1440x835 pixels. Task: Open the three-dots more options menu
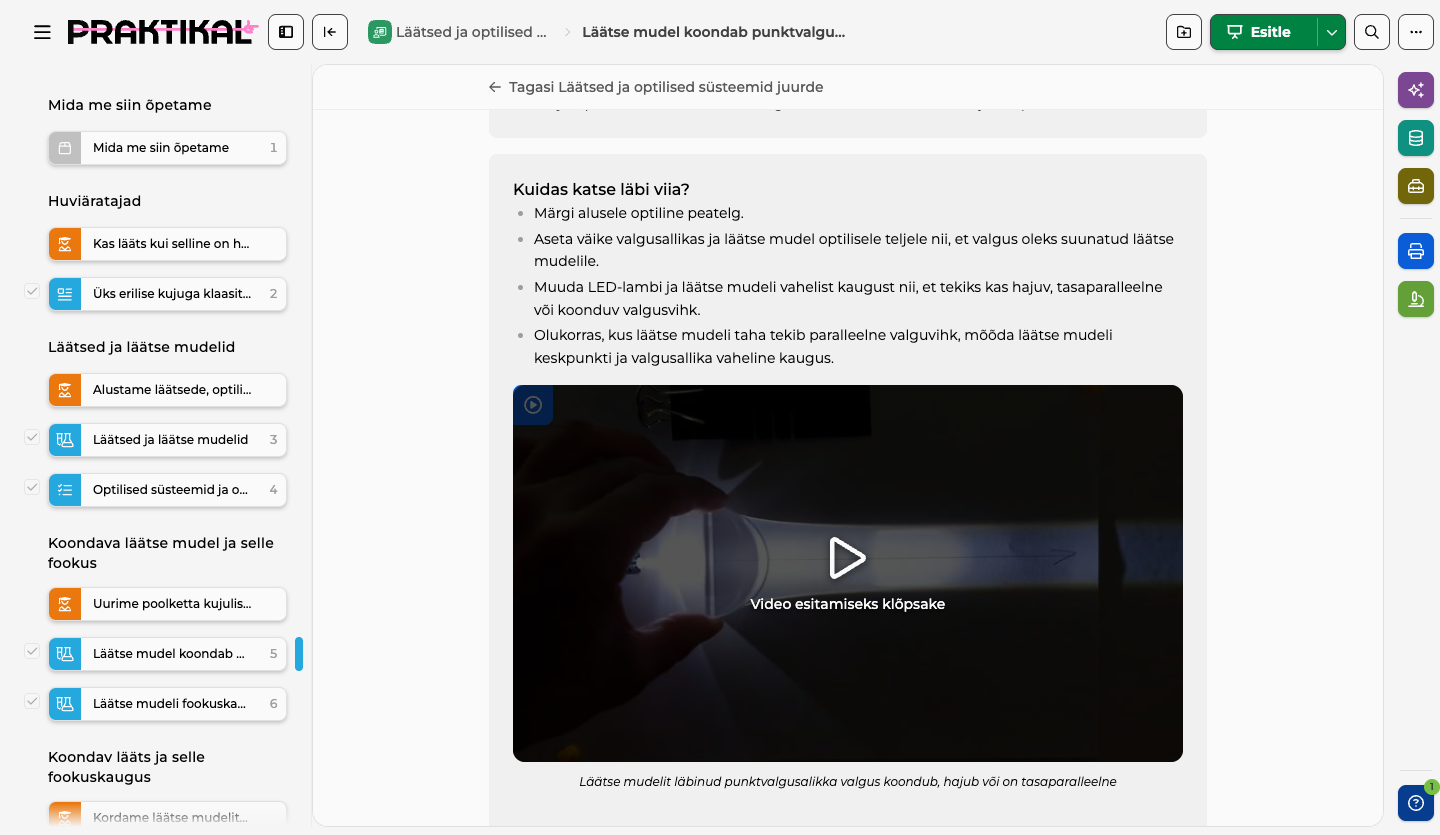click(x=1416, y=32)
